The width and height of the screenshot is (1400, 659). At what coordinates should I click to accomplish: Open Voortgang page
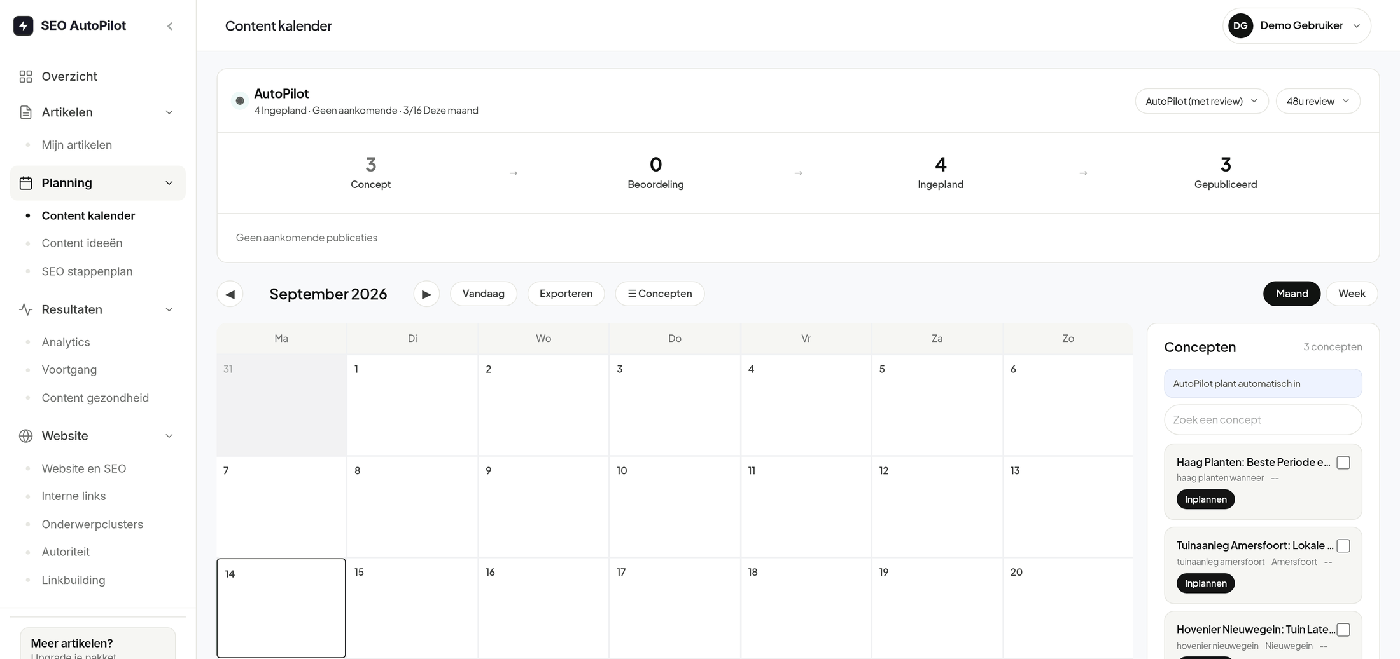pyautogui.click(x=69, y=370)
